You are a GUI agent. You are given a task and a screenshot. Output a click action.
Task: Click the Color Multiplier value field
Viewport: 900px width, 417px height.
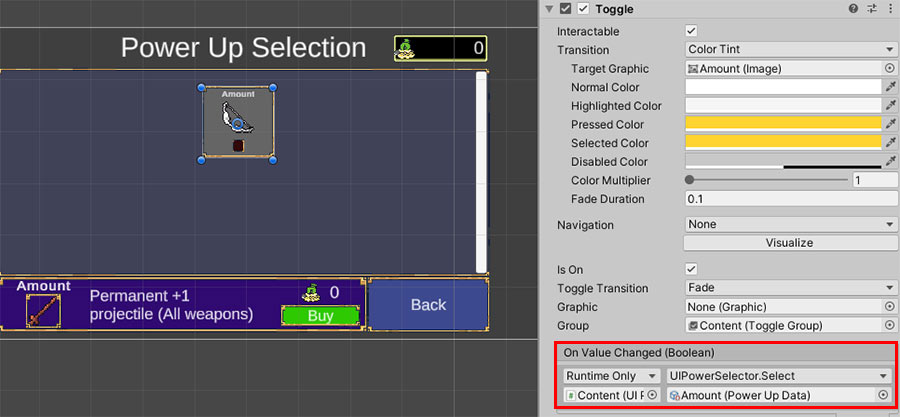pos(875,180)
